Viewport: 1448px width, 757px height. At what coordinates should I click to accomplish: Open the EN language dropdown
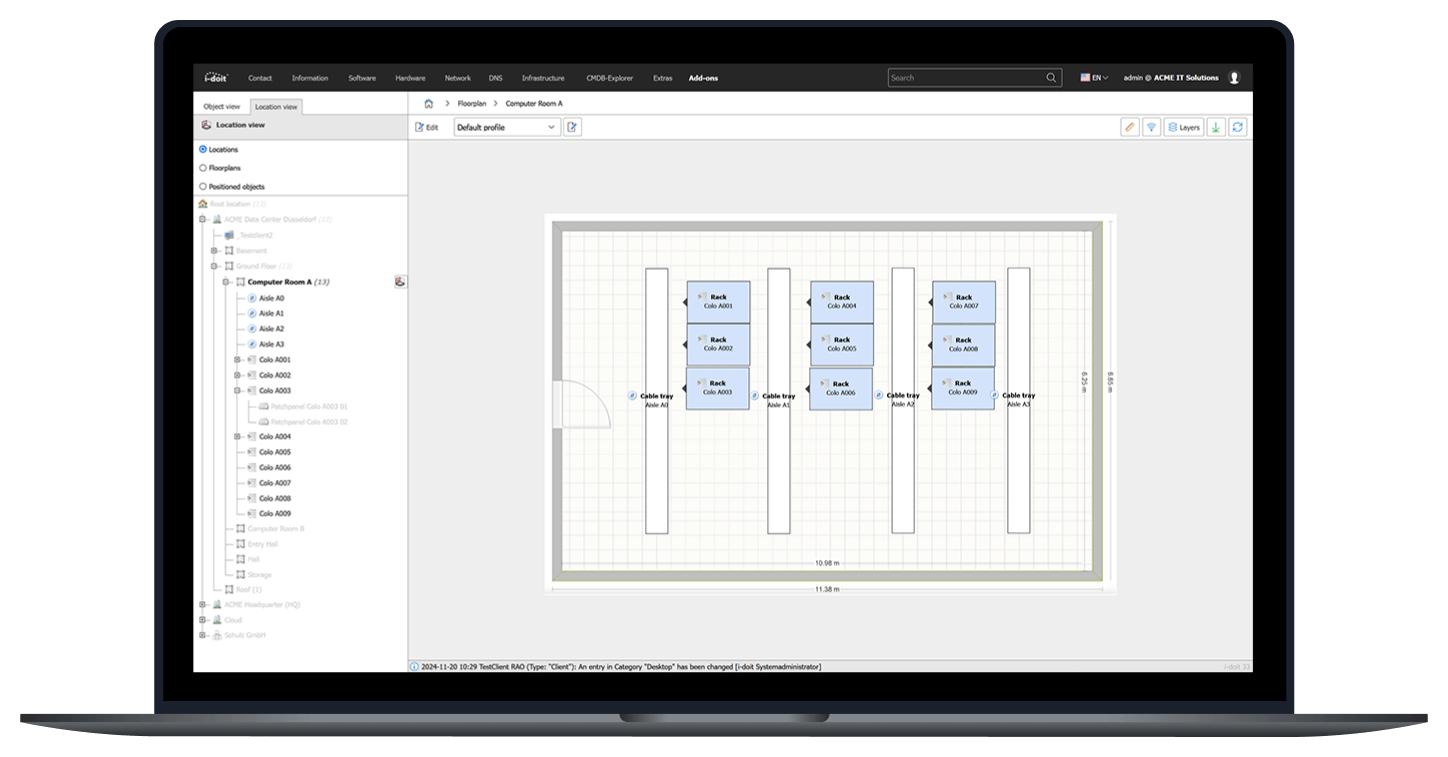coord(1094,77)
